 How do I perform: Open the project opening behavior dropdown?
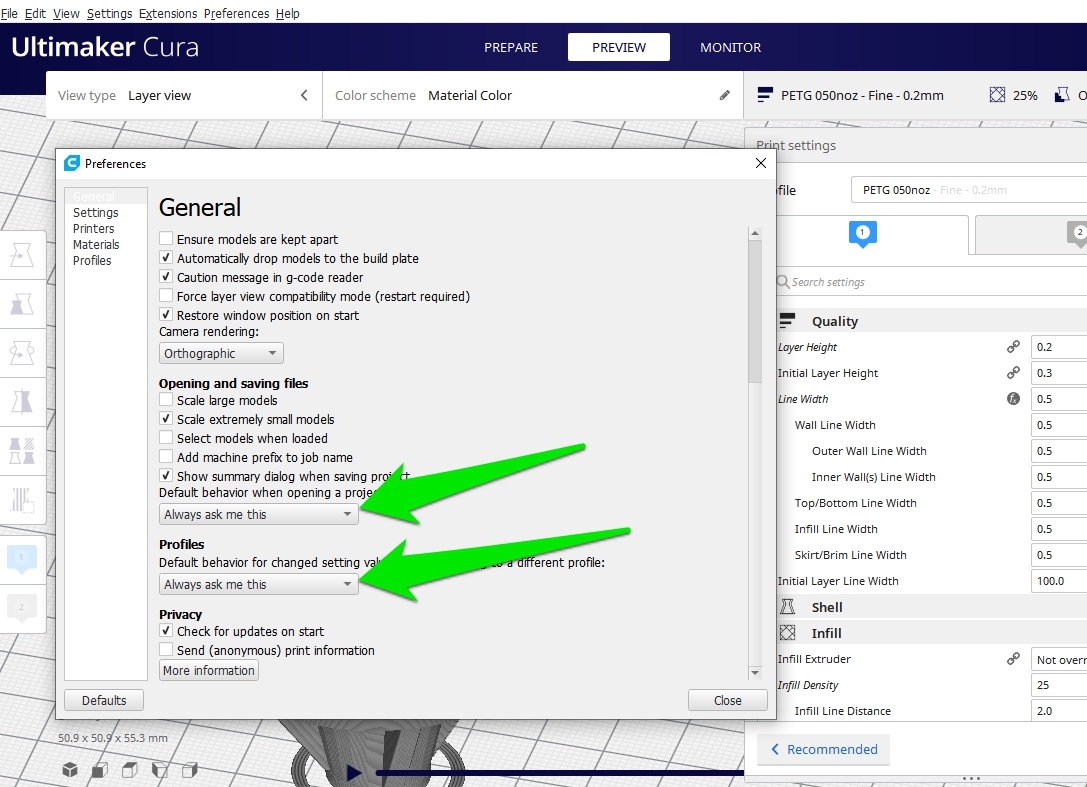[258, 514]
